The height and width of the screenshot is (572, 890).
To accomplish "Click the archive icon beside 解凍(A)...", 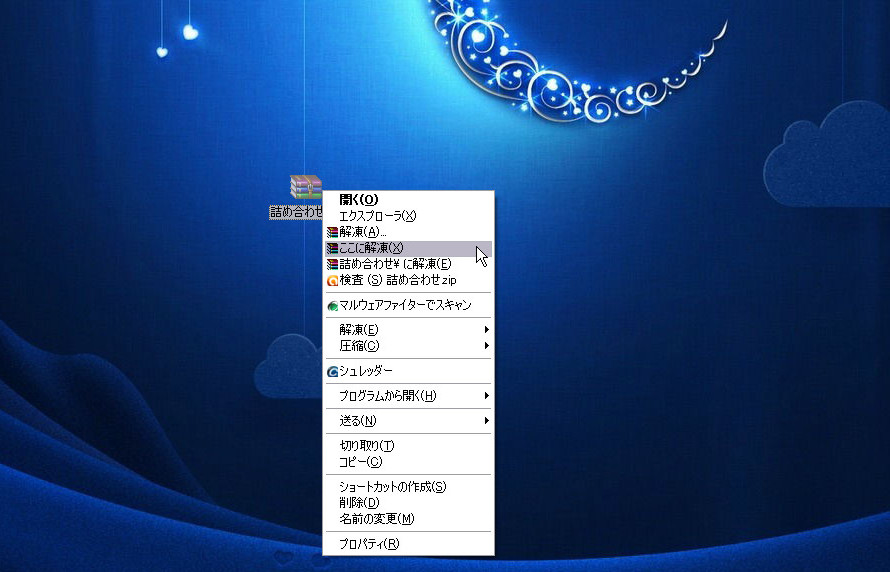I will [332, 232].
